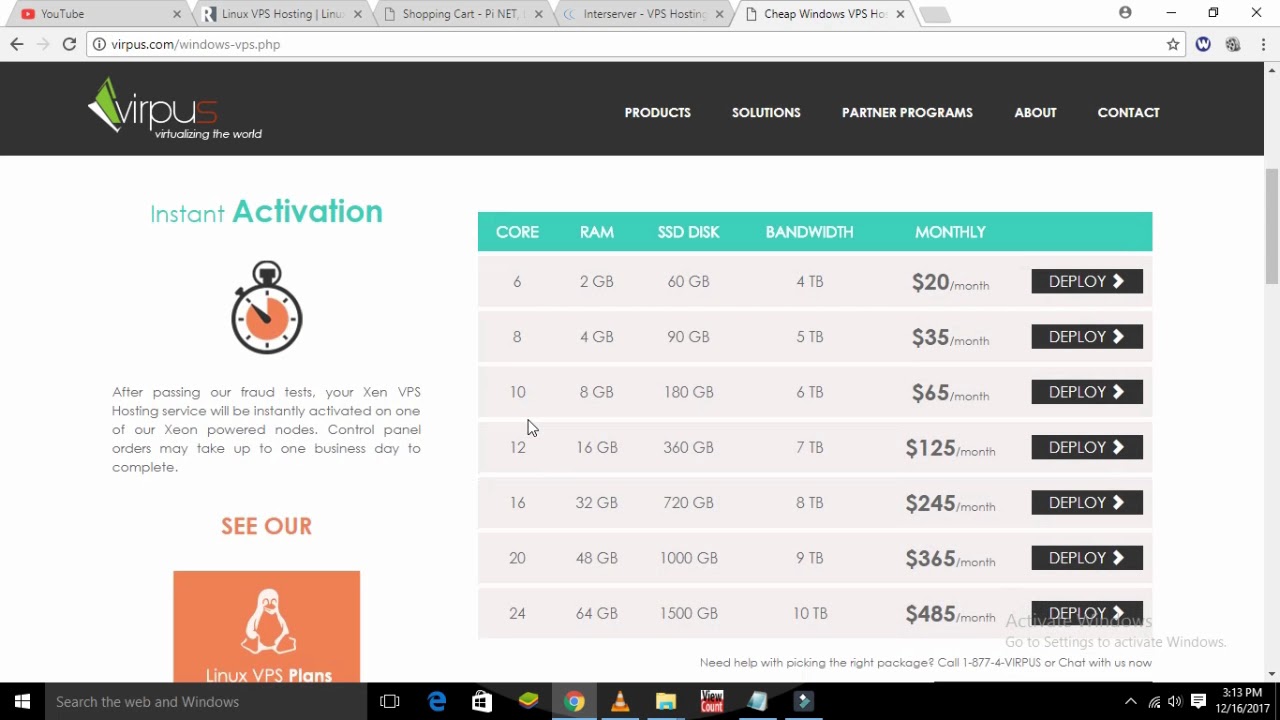Deploy the $125/month plan
The height and width of the screenshot is (720, 1280).
[1087, 447]
